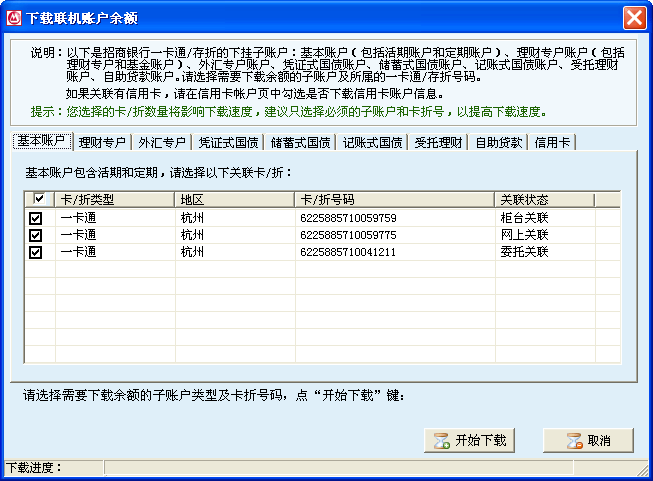Open the 信用卡 tab
Image resolution: width=653 pixels, height=481 pixels.
pyautogui.click(x=553, y=142)
